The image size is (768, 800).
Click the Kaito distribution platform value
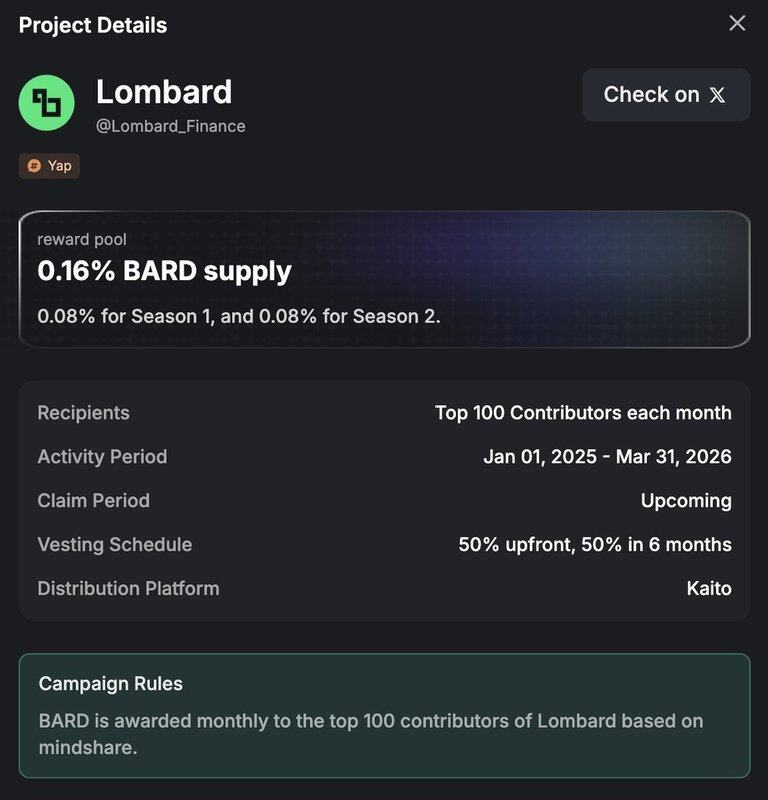click(709, 589)
